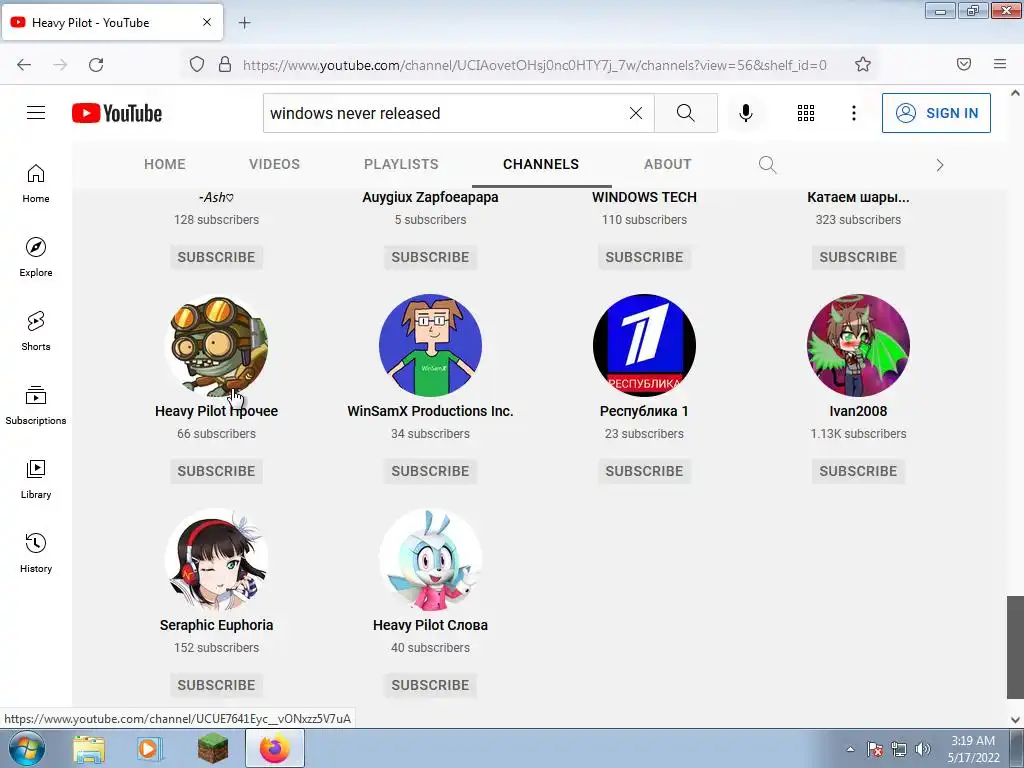The height and width of the screenshot is (768, 1024).
Task: Subscribe to Ivan2008
Action: (x=858, y=471)
